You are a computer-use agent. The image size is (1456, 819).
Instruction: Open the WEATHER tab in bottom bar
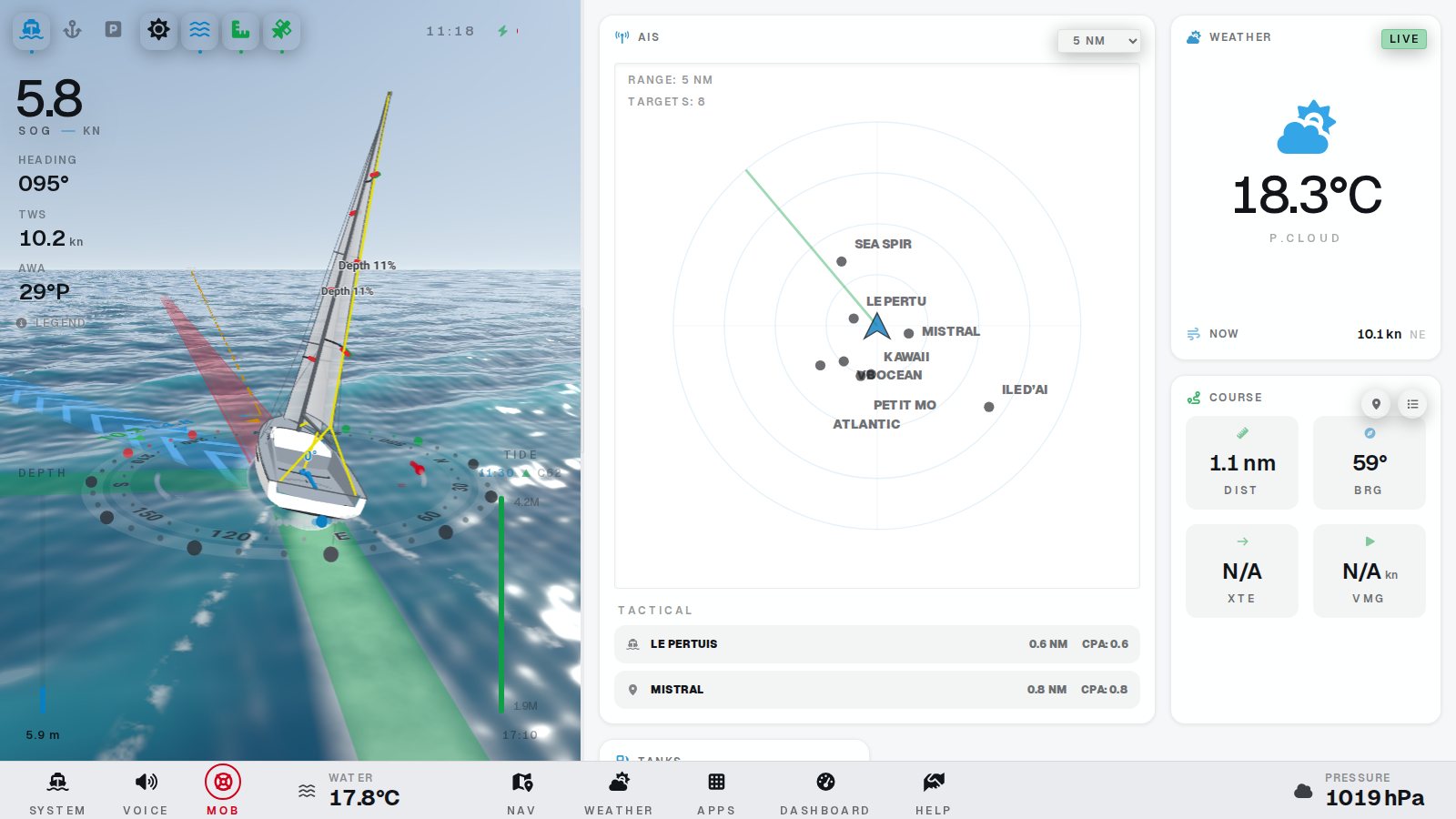pos(619,792)
